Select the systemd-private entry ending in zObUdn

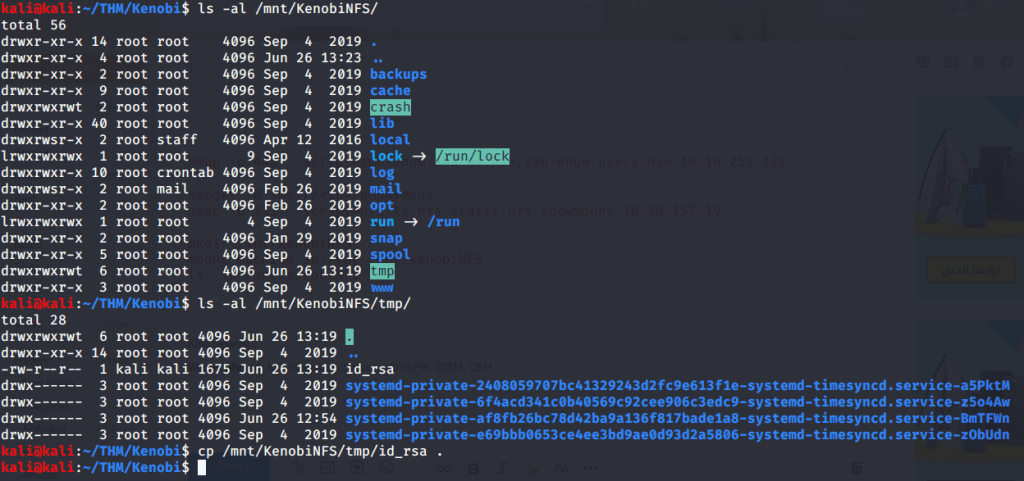(677, 434)
